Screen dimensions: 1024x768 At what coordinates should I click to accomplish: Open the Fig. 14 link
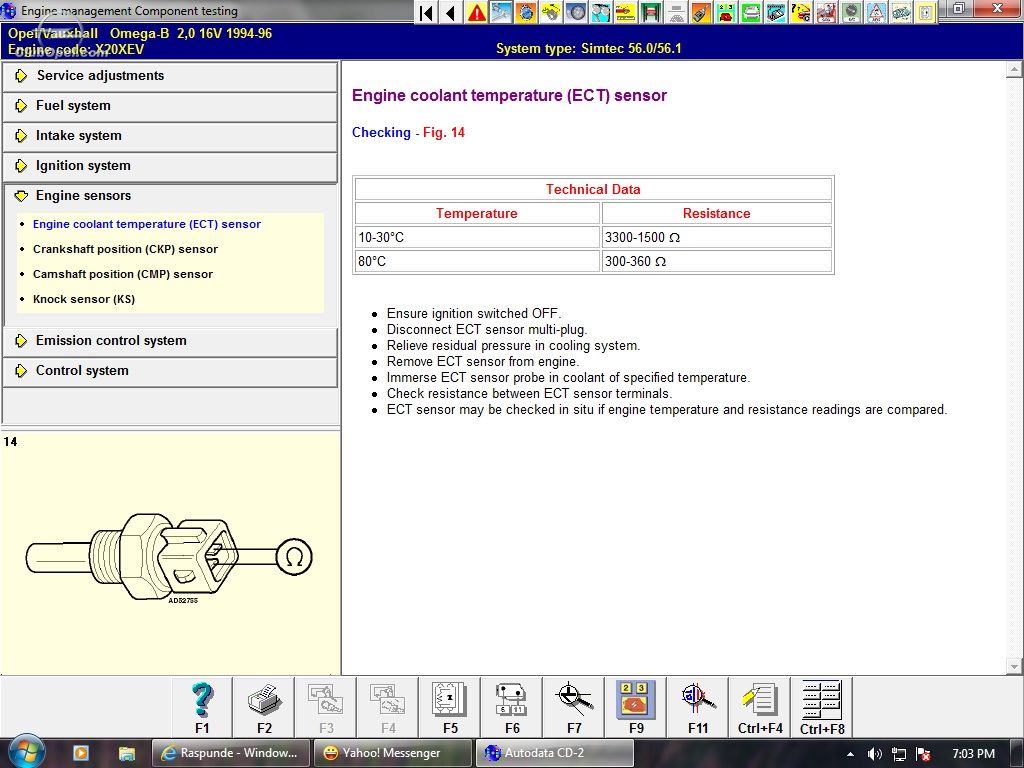[444, 133]
